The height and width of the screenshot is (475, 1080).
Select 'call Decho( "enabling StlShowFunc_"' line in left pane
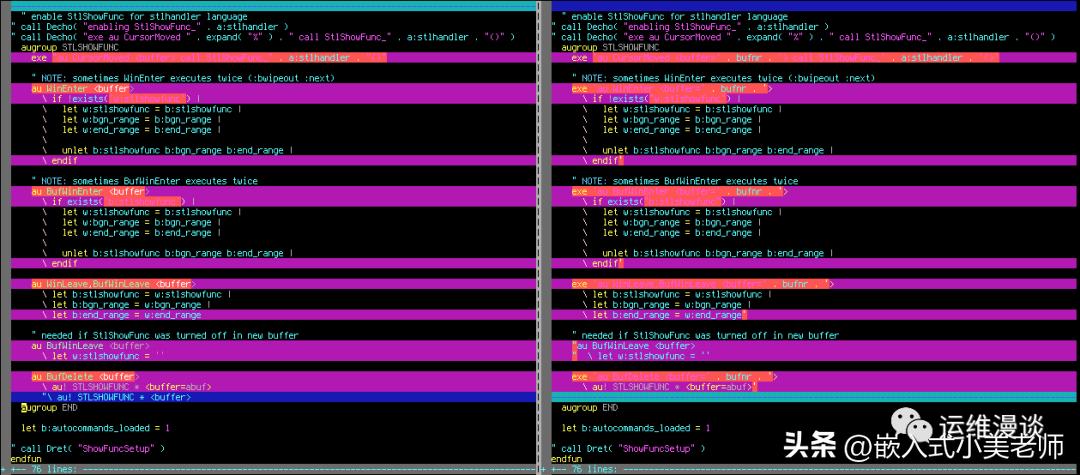pyautogui.click(x=149, y=27)
